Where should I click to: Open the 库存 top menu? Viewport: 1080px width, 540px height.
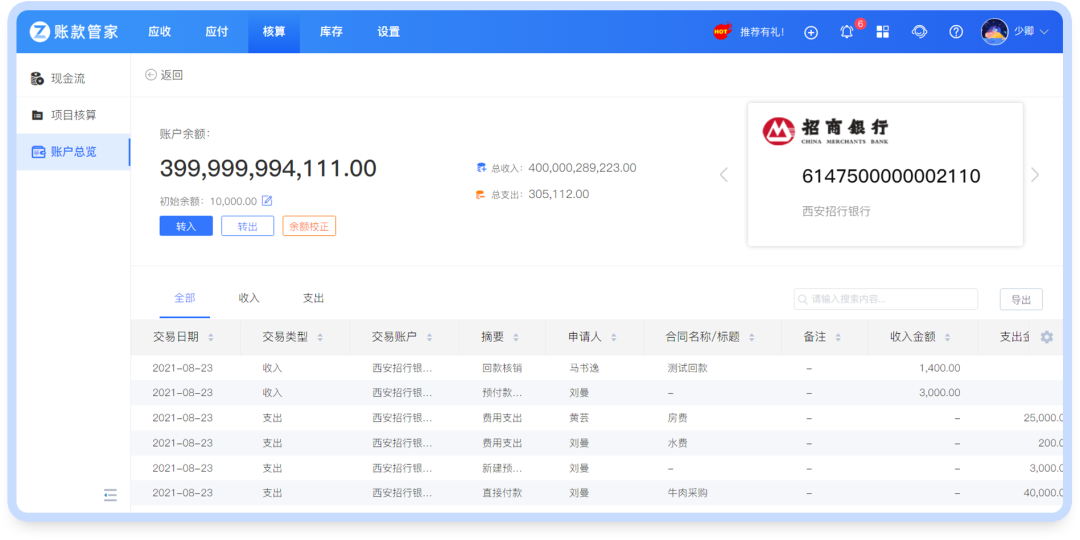coord(331,32)
